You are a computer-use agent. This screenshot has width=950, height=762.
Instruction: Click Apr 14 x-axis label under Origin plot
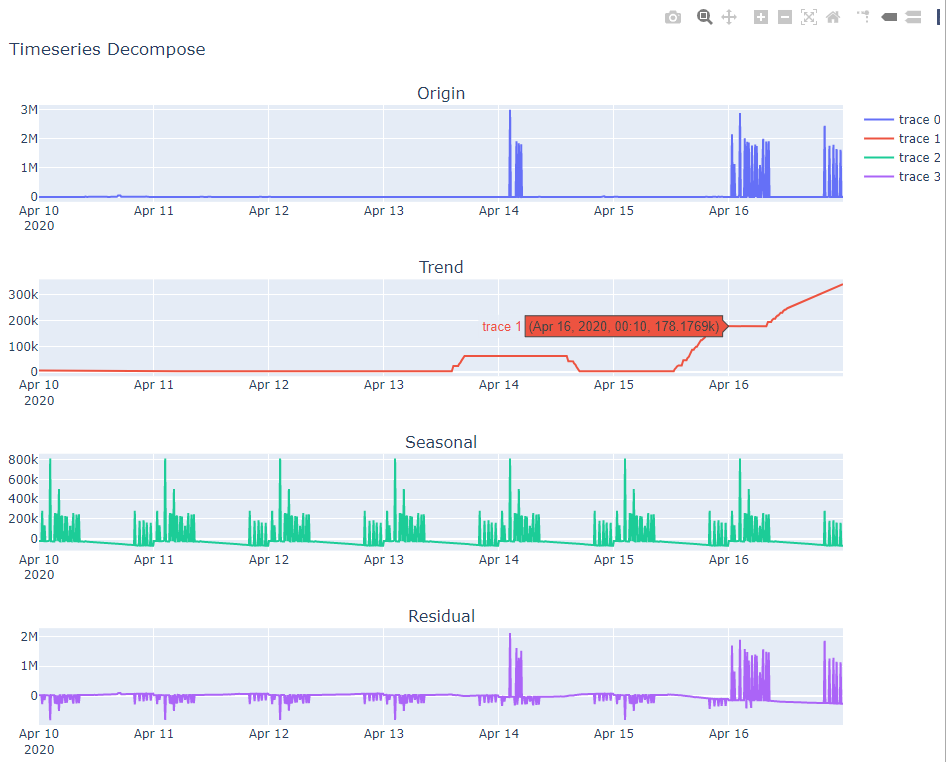pos(499,211)
